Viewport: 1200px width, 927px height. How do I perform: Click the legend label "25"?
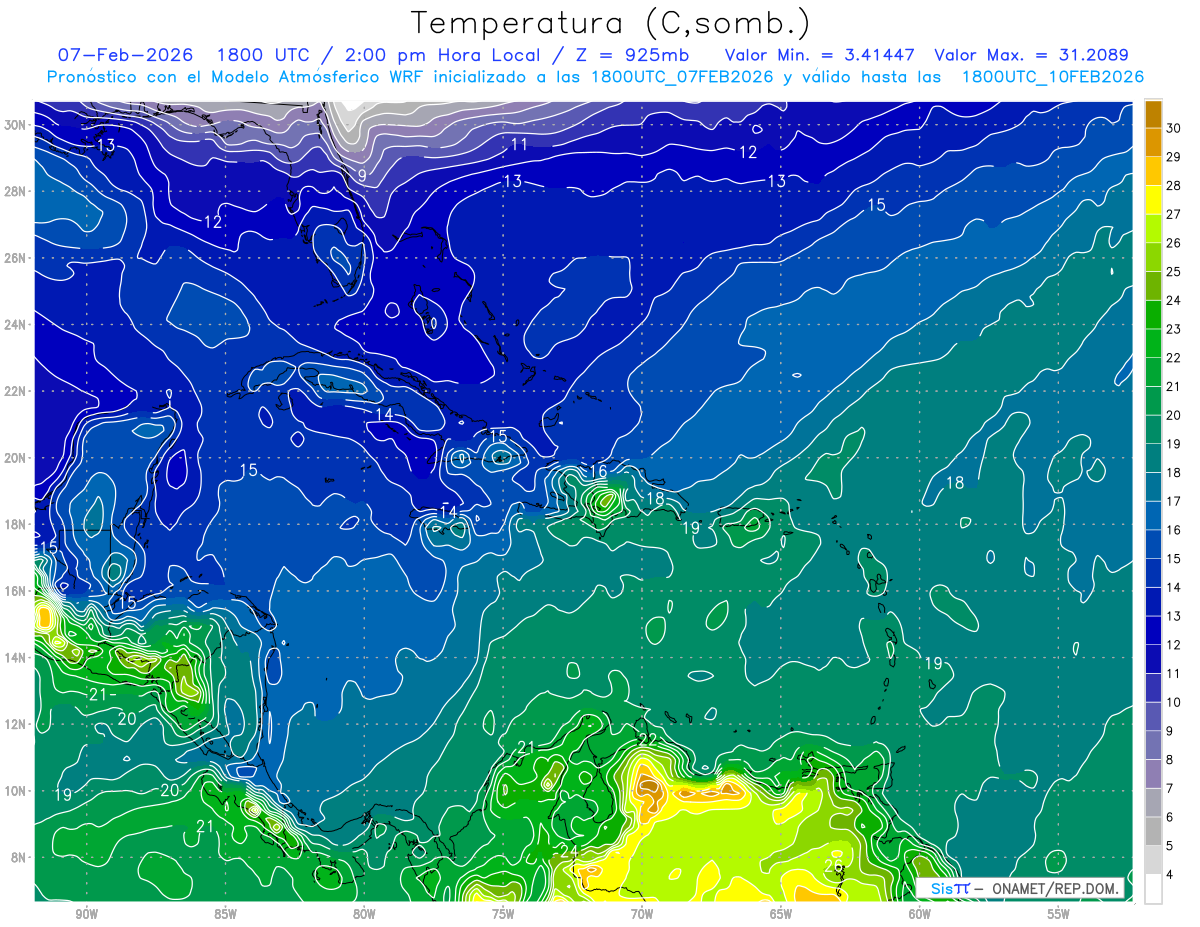(1174, 272)
